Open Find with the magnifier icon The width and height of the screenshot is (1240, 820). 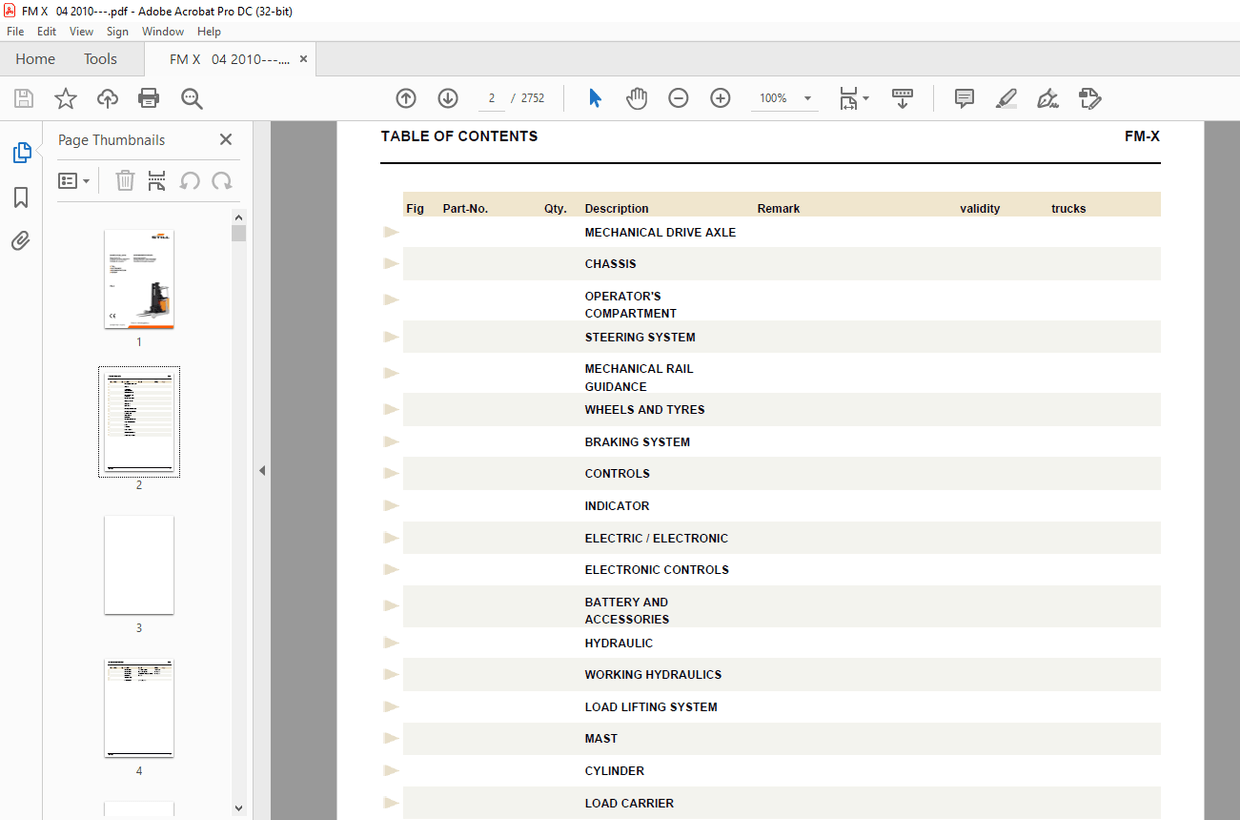point(190,98)
